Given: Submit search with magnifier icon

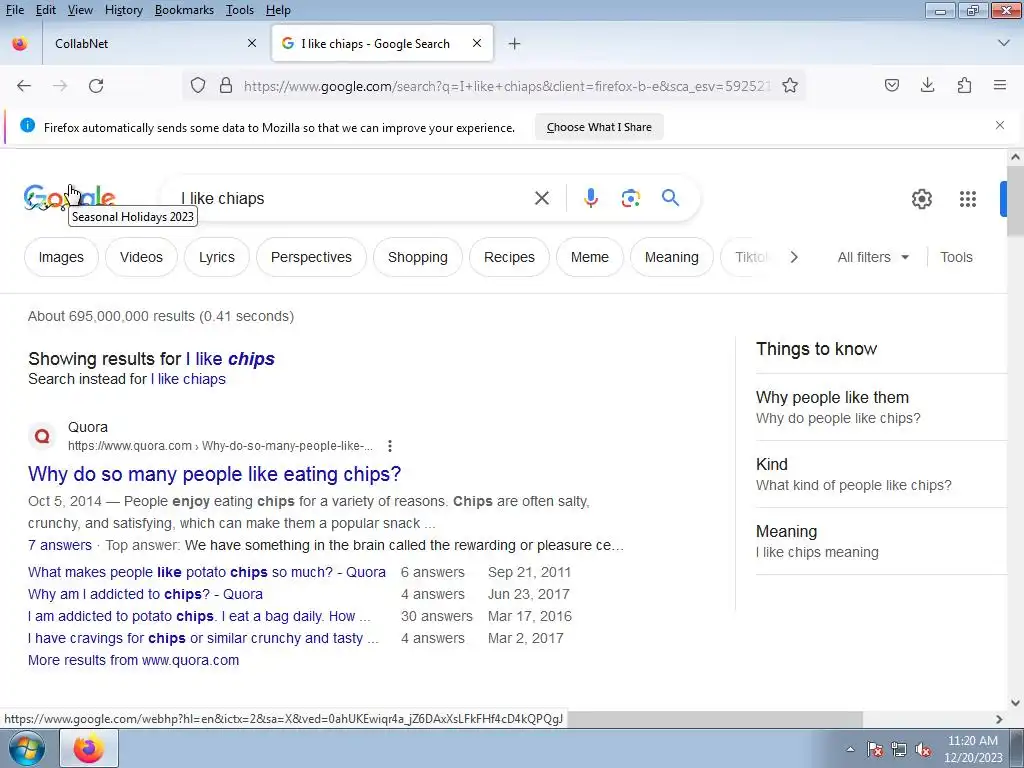Looking at the screenshot, I should pyautogui.click(x=671, y=198).
